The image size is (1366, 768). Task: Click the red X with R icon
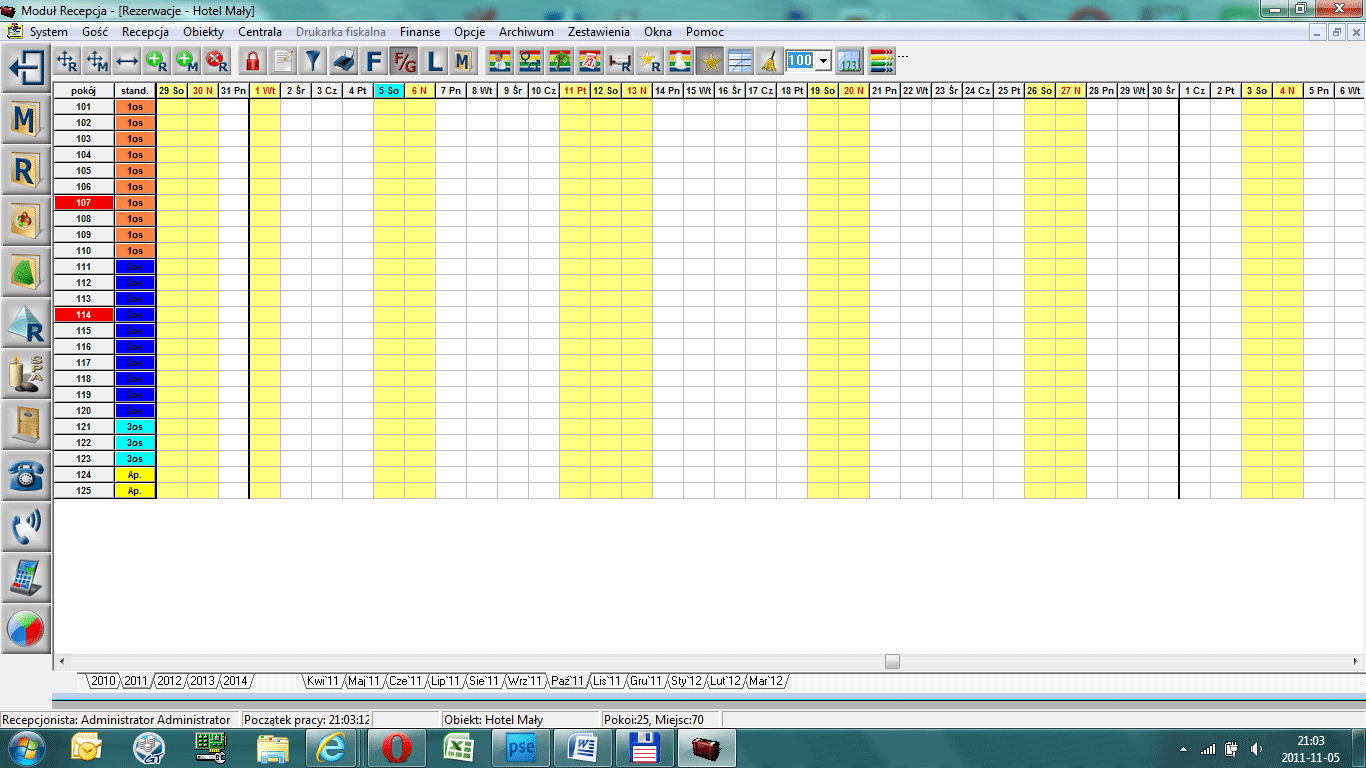click(x=216, y=61)
